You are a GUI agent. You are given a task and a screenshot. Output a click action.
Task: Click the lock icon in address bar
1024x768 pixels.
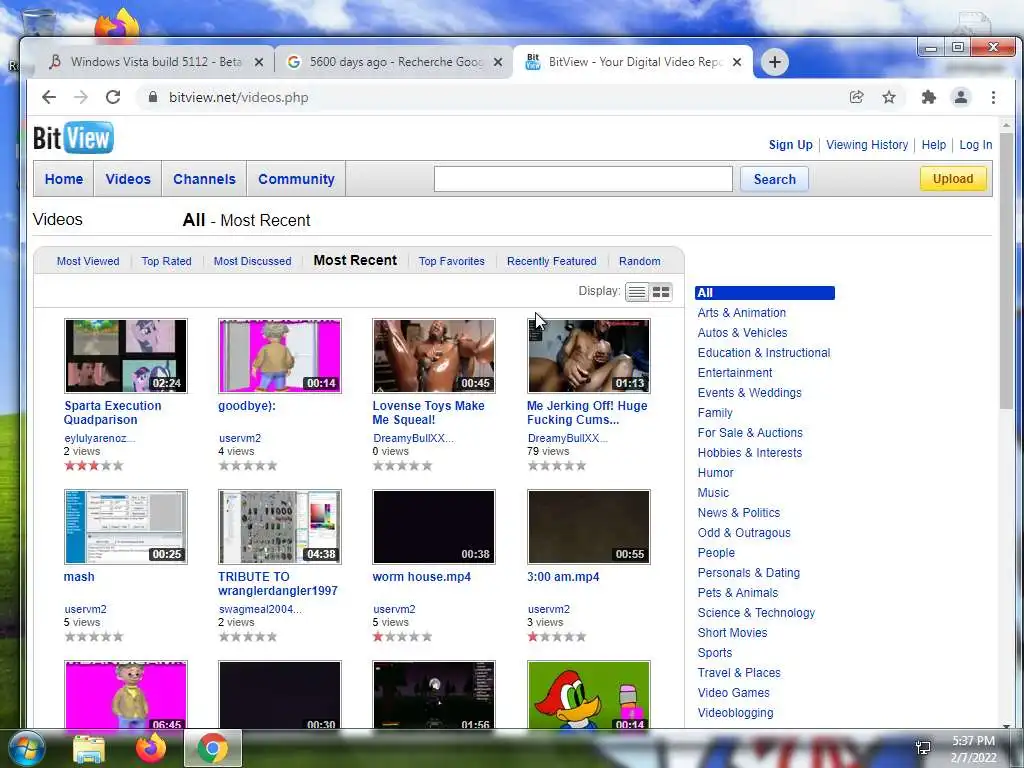[x=153, y=97]
